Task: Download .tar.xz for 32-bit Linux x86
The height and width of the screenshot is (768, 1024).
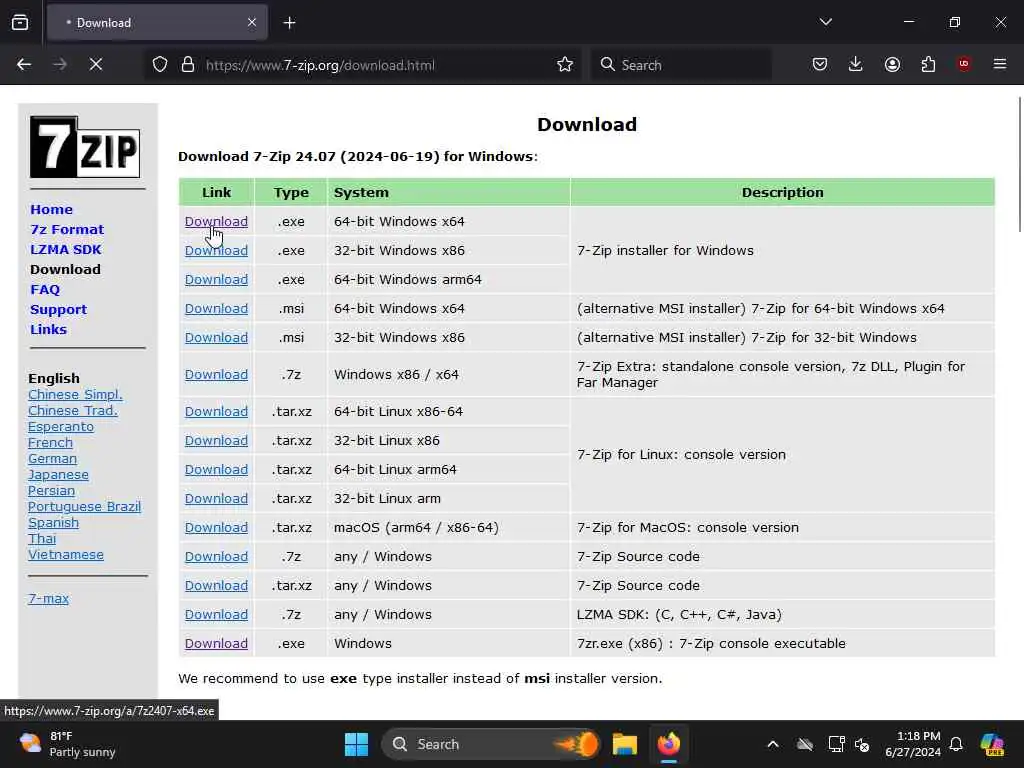Action: (x=216, y=441)
